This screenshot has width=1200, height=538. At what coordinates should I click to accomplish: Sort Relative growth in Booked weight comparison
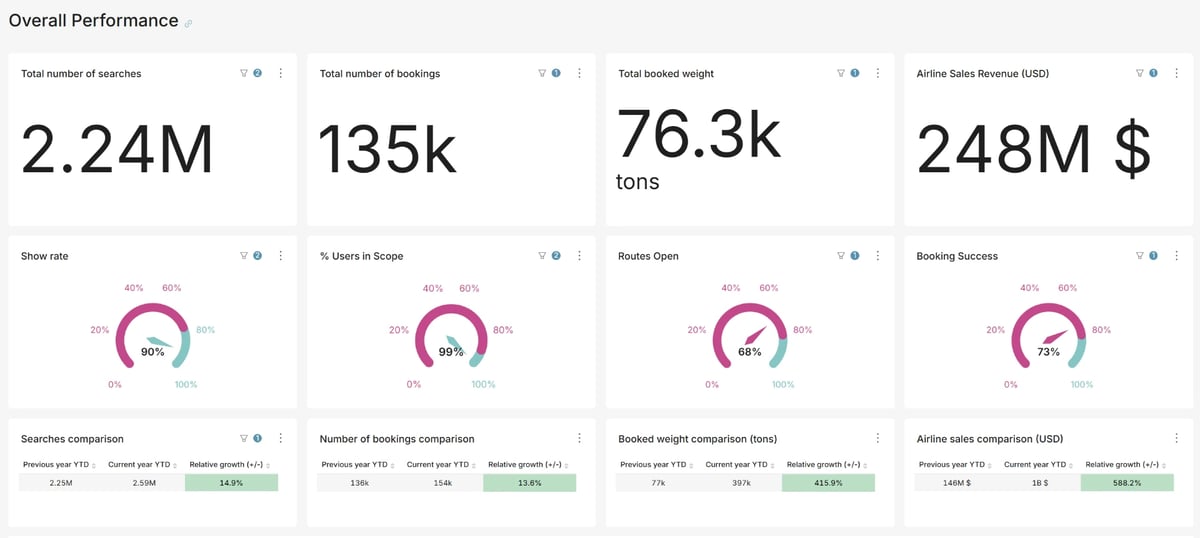pyautogui.click(x=866, y=465)
